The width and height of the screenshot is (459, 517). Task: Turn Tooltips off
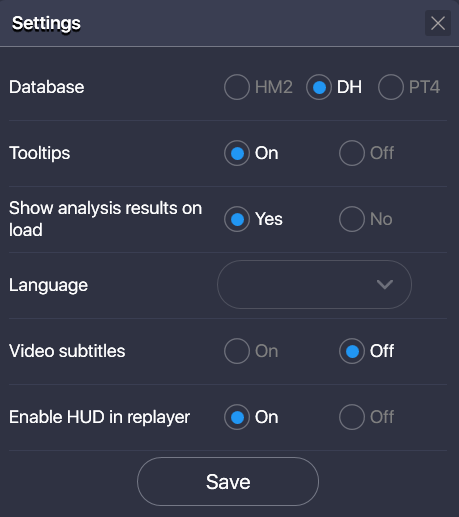[352, 153]
